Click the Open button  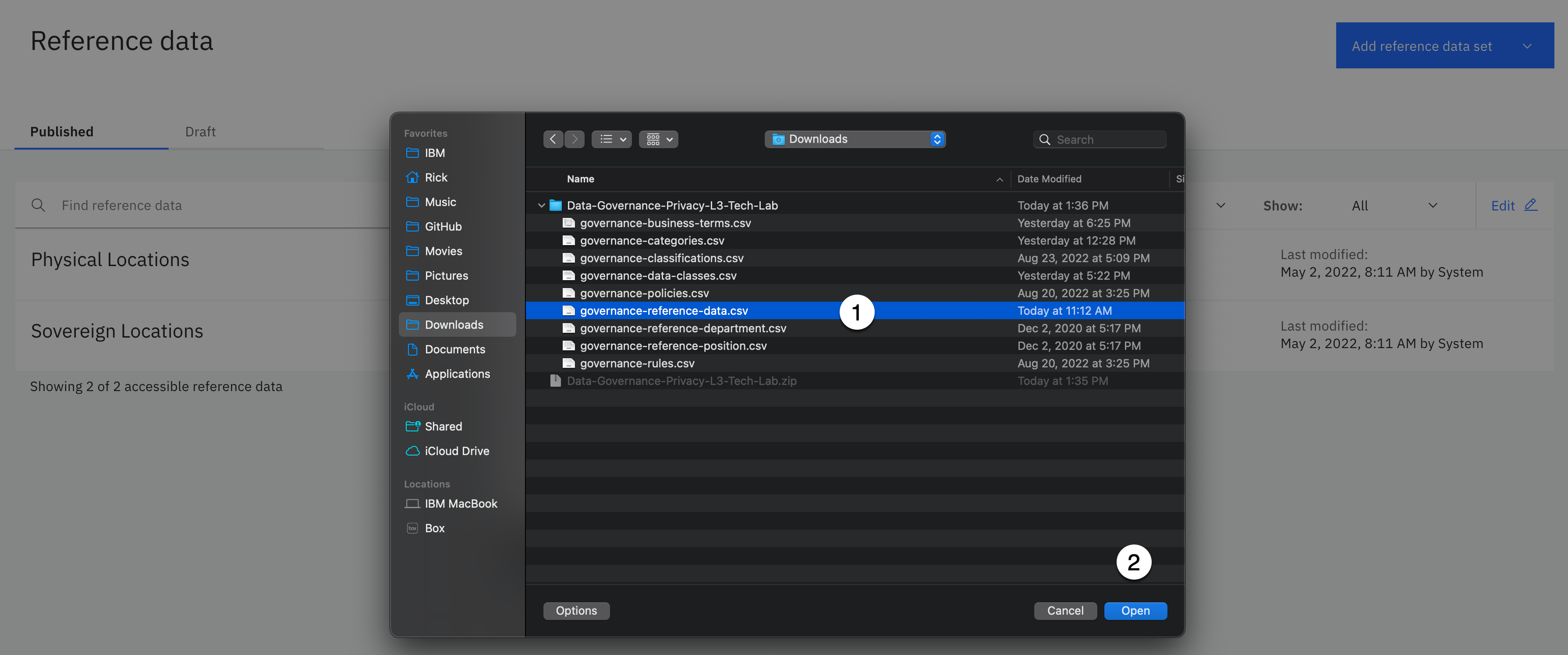tap(1135, 611)
